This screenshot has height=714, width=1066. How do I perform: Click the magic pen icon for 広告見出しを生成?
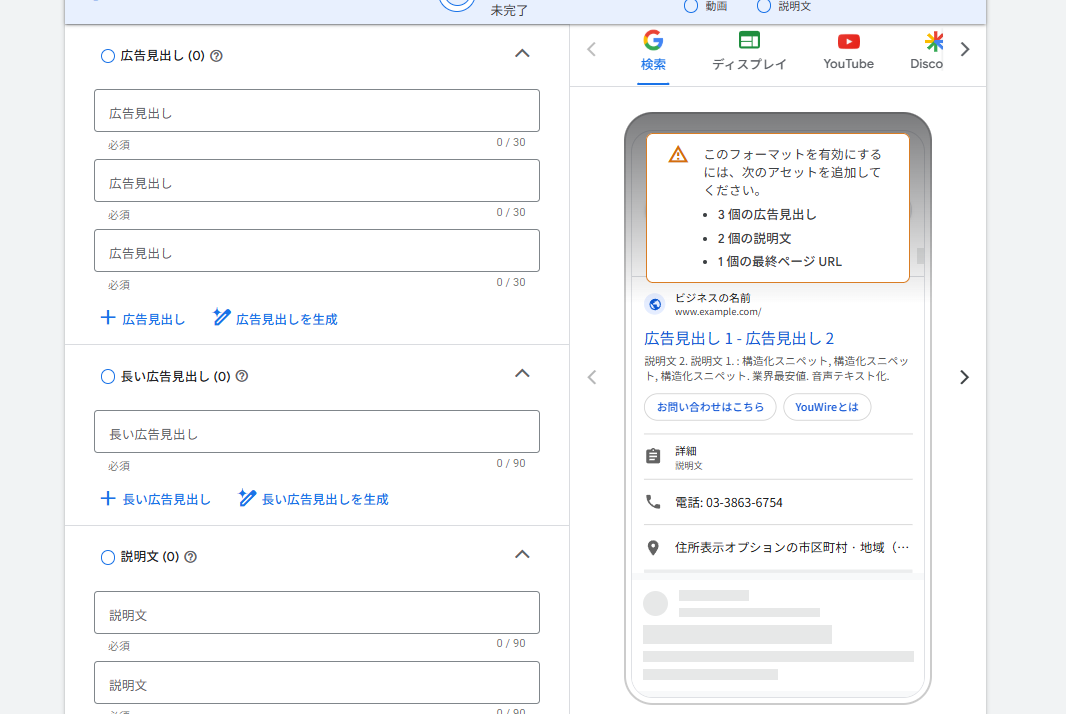(x=222, y=317)
